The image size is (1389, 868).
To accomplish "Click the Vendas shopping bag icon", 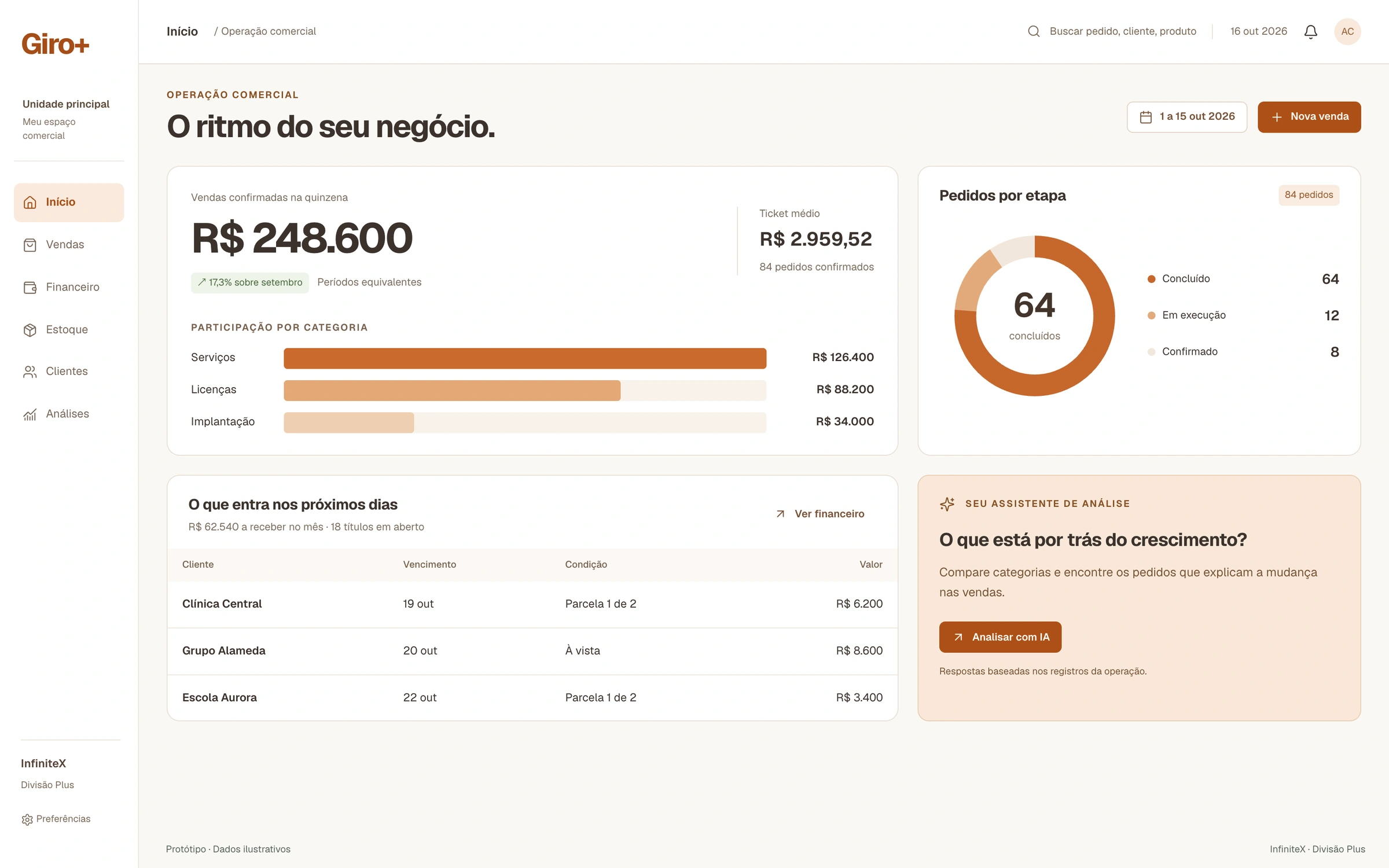I will point(30,245).
